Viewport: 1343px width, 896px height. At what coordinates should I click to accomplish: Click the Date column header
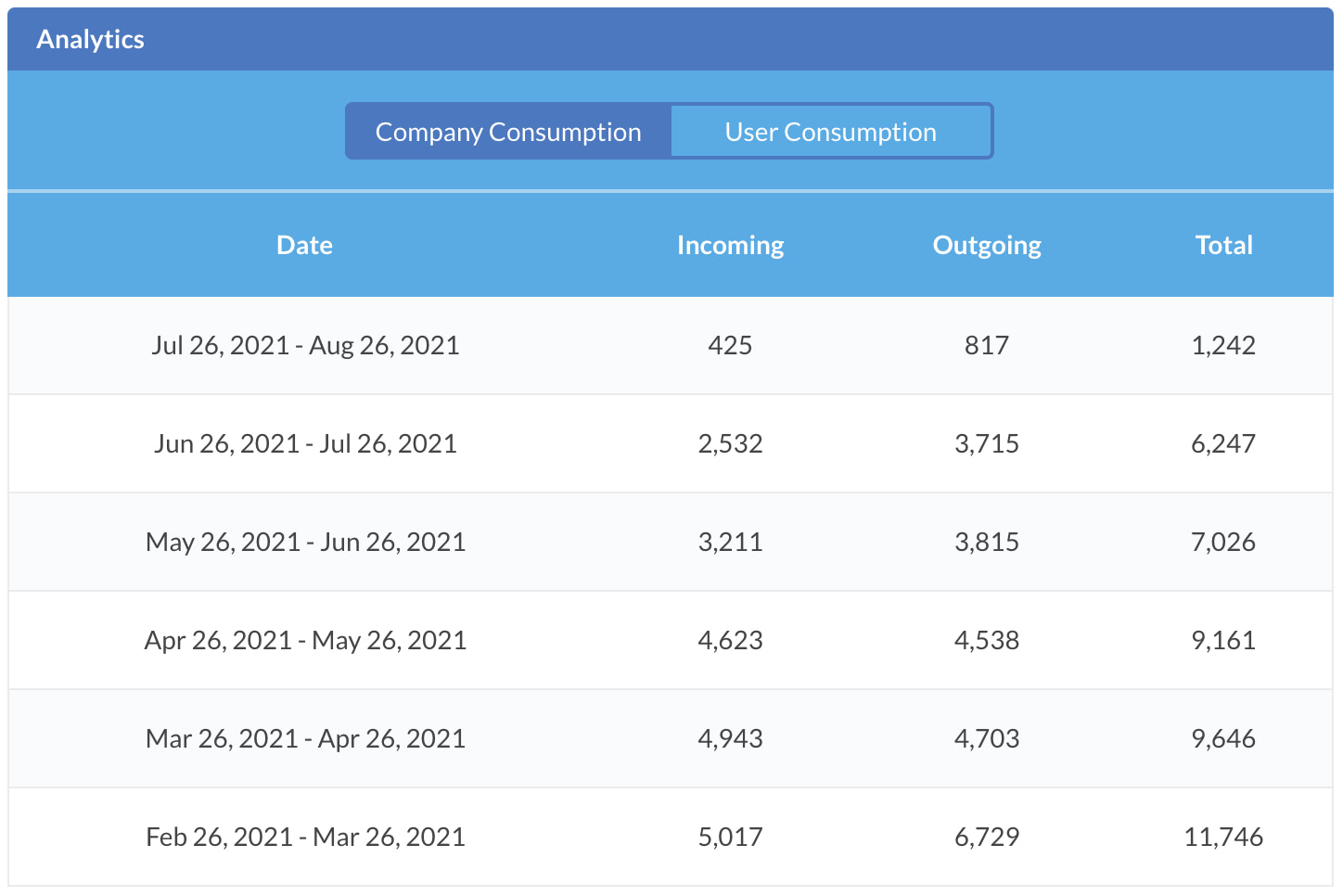point(304,245)
